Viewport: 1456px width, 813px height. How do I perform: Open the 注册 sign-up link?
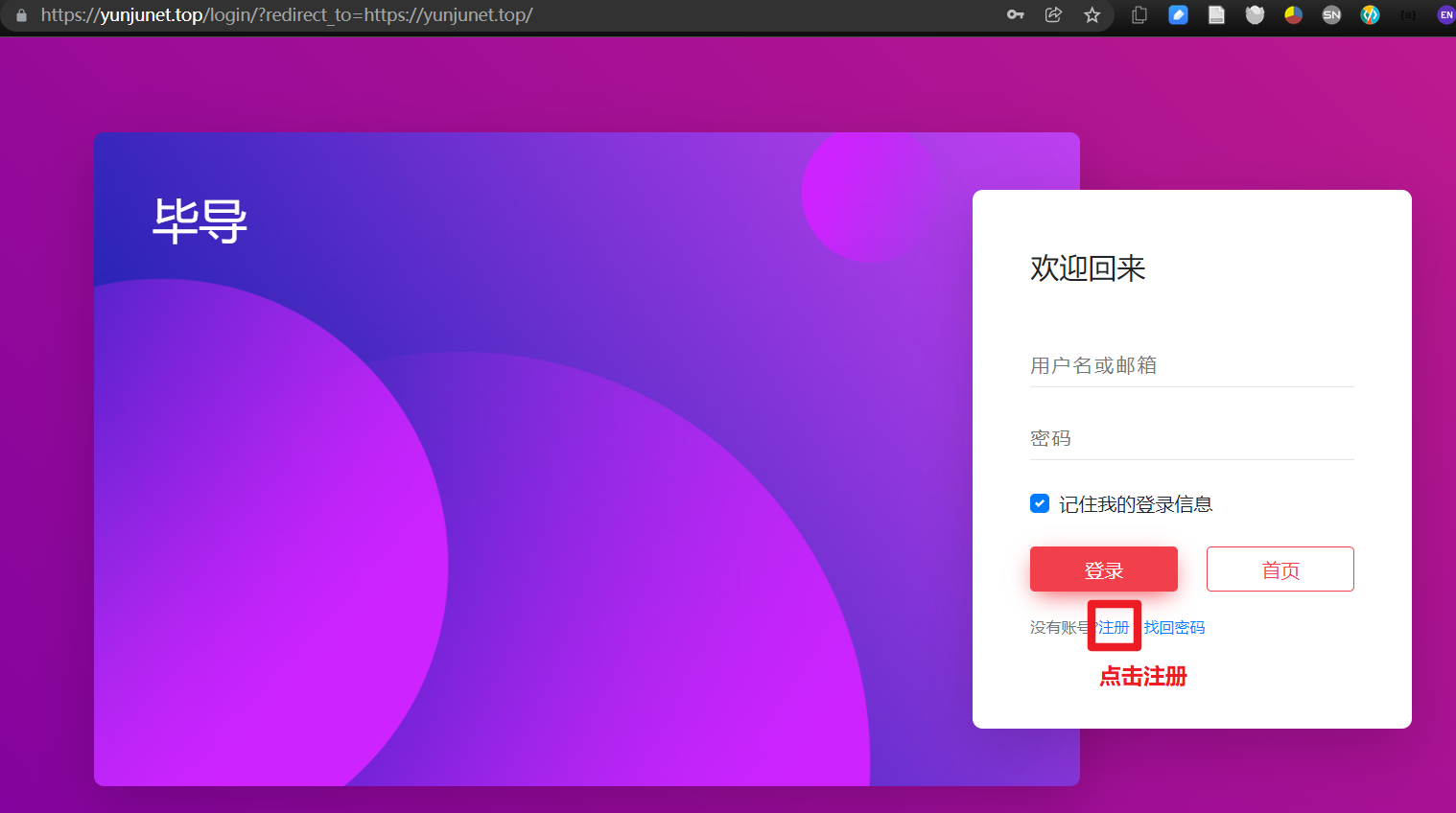[1114, 627]
